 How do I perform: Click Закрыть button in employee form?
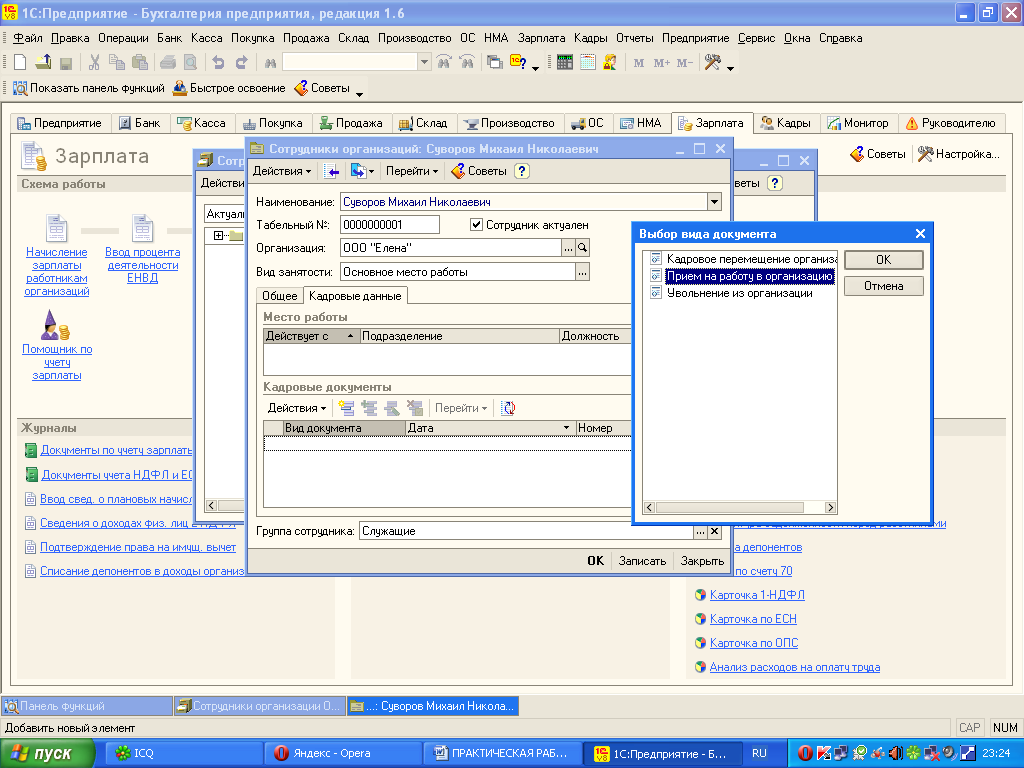pyautogui.click(x=702, y=561)
